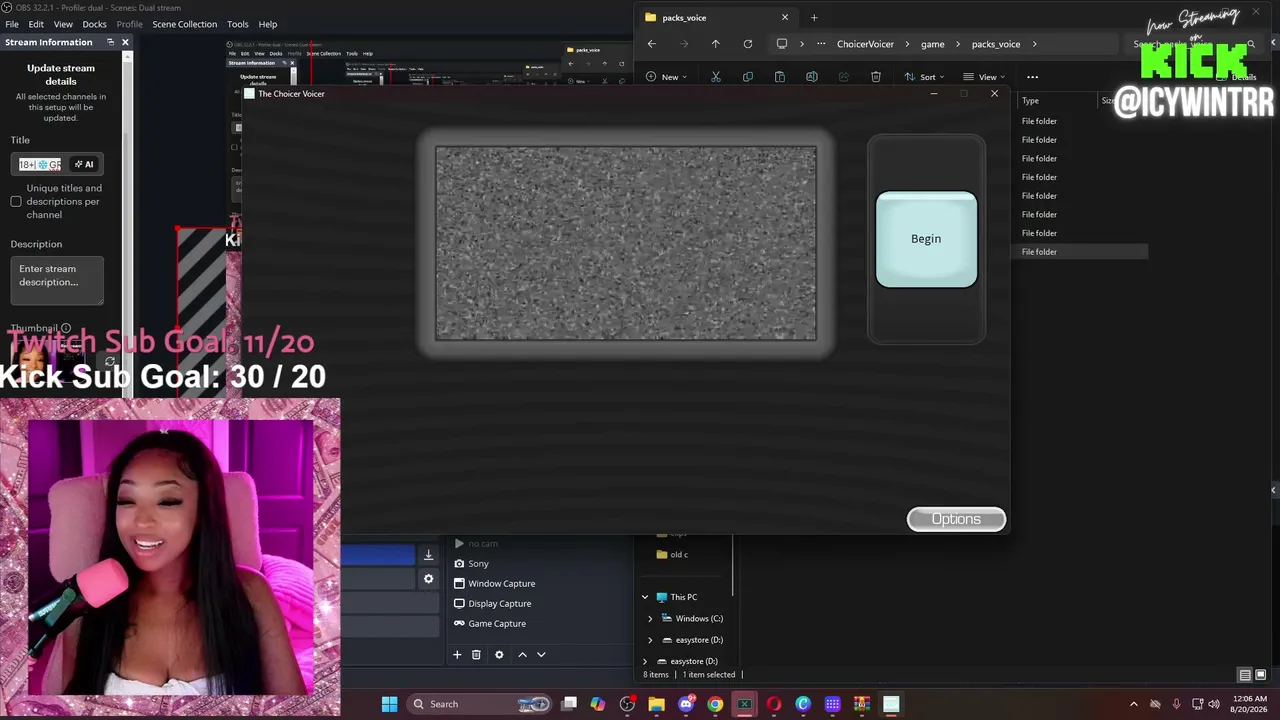Screen dimensions: 1280x720
Task: Open Discord from the taskbar
Action: tap(686, 704)
